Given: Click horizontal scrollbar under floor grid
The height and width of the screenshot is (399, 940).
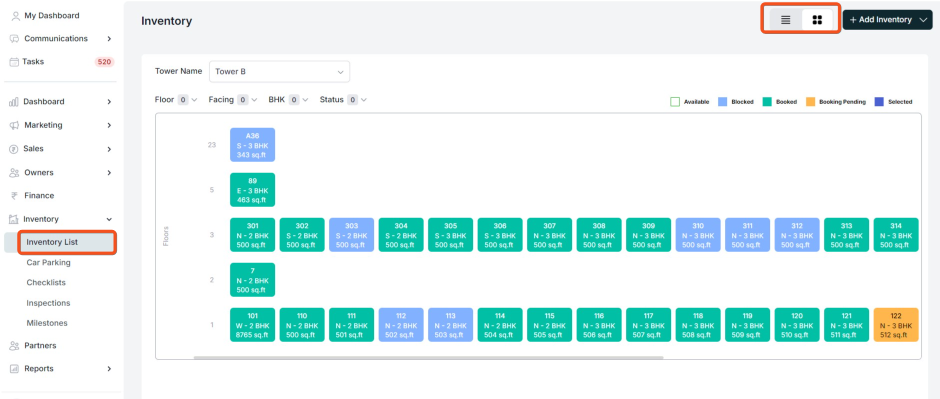Looking at the screenshot, I should click(x=429, y=358).
